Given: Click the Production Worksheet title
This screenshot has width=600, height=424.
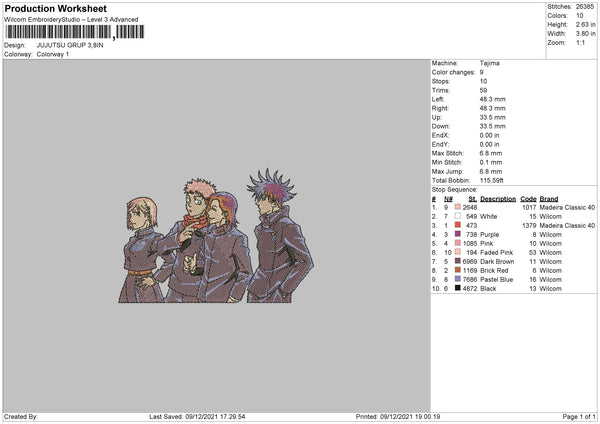Looking at the screenshot, I should (55, 8).
